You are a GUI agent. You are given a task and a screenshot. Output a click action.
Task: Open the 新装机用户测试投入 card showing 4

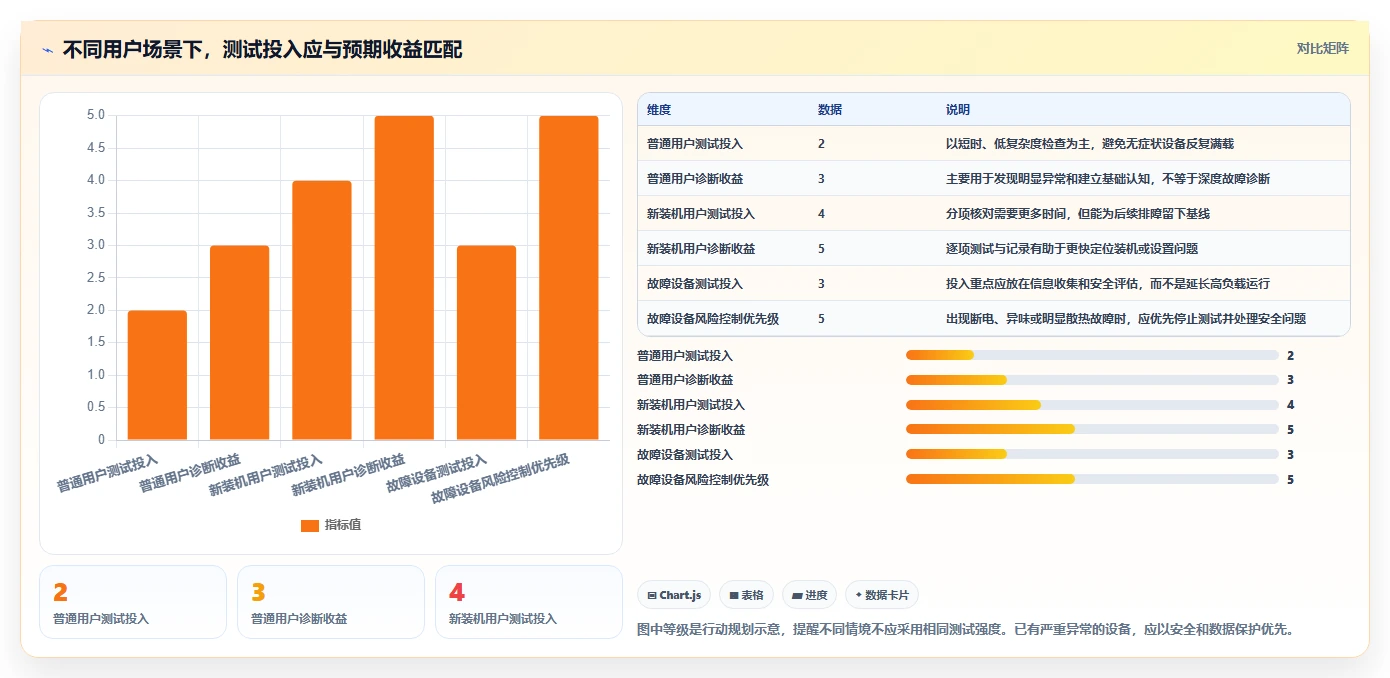coord(529,602)
